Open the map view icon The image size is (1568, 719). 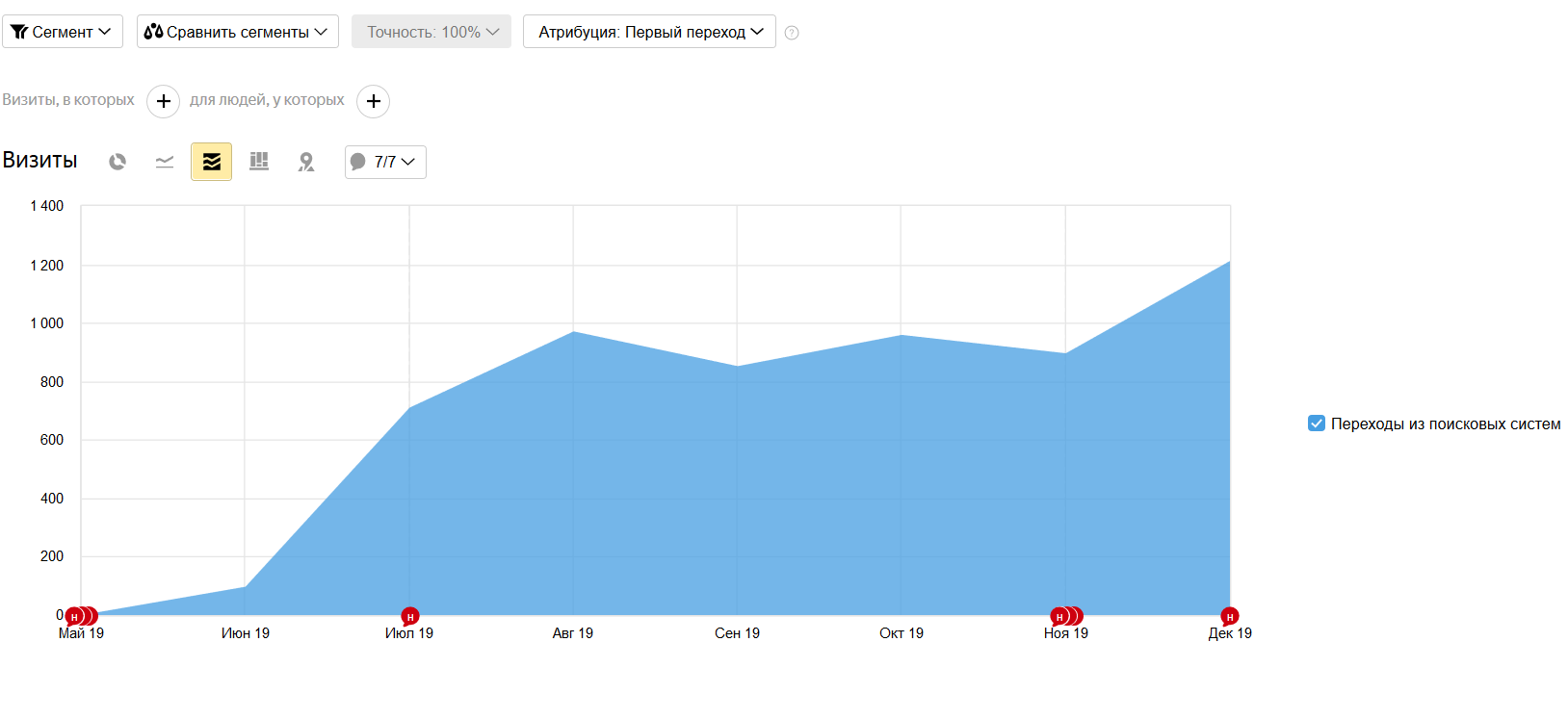pos(306,162)
